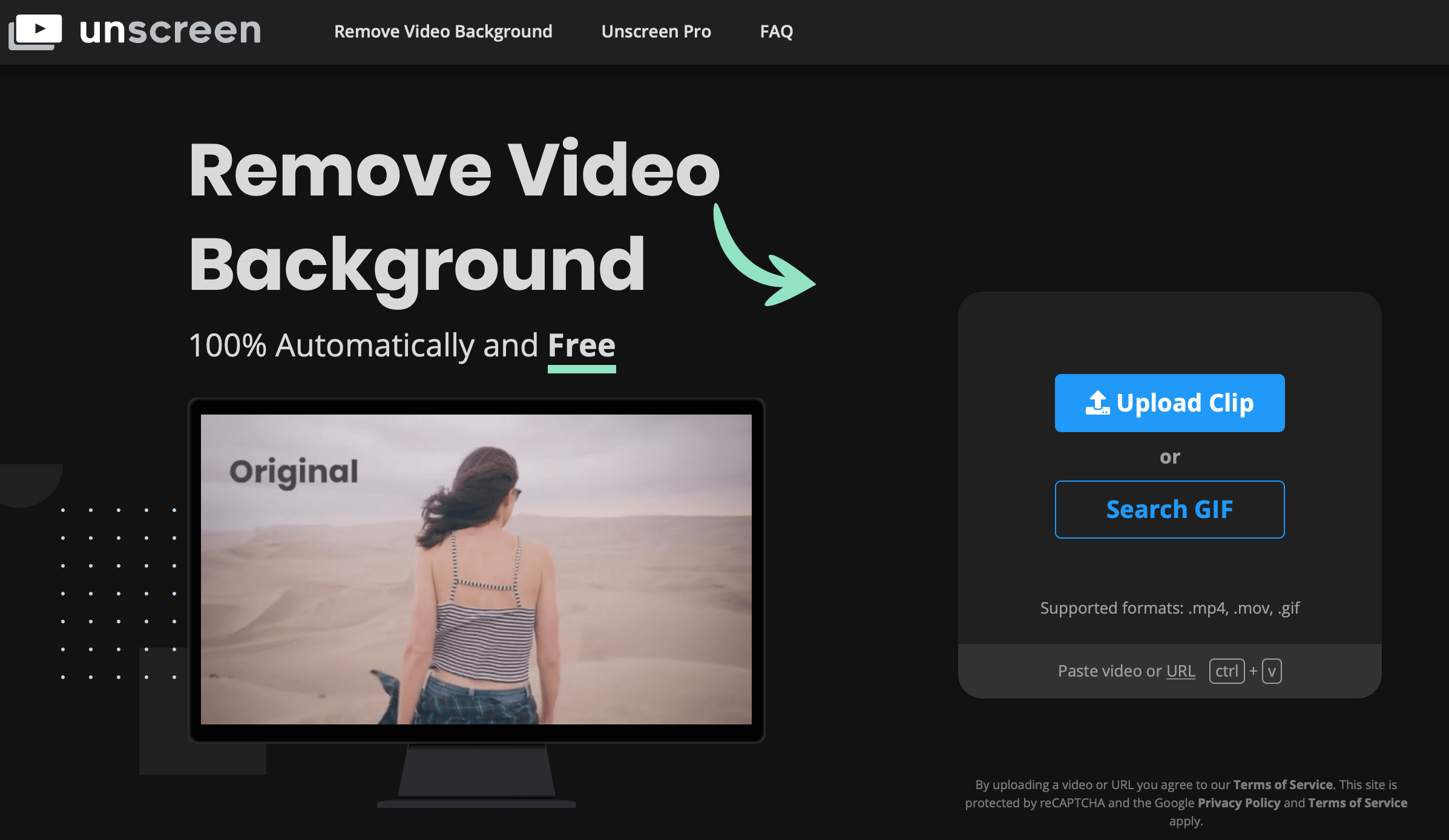Navigate to the FAQ menu item
1449x840 pixels.
(779, 31)
